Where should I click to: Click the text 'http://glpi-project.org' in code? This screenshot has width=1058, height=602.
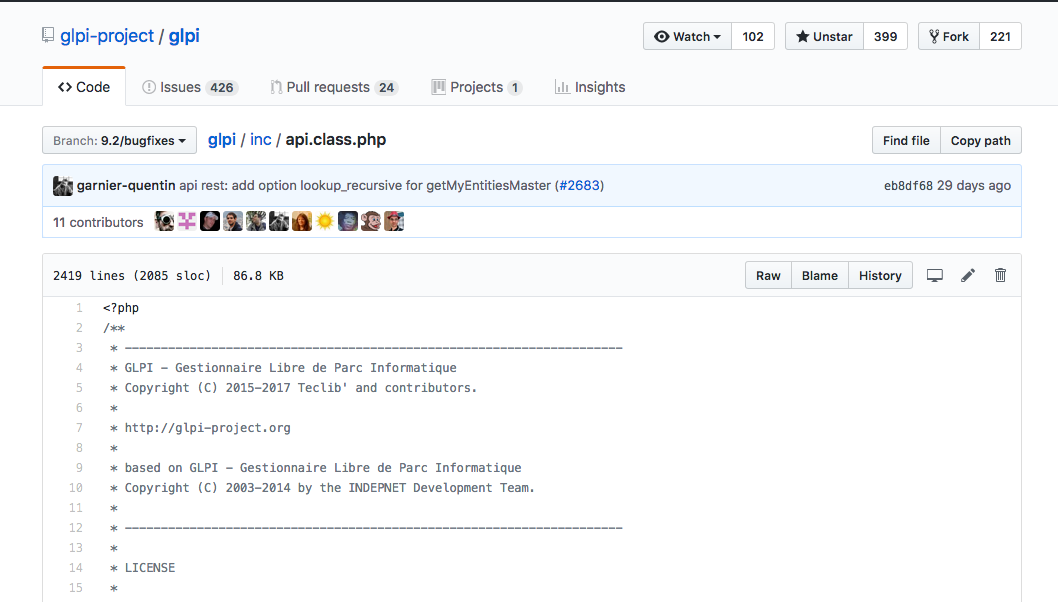(207, 428)
